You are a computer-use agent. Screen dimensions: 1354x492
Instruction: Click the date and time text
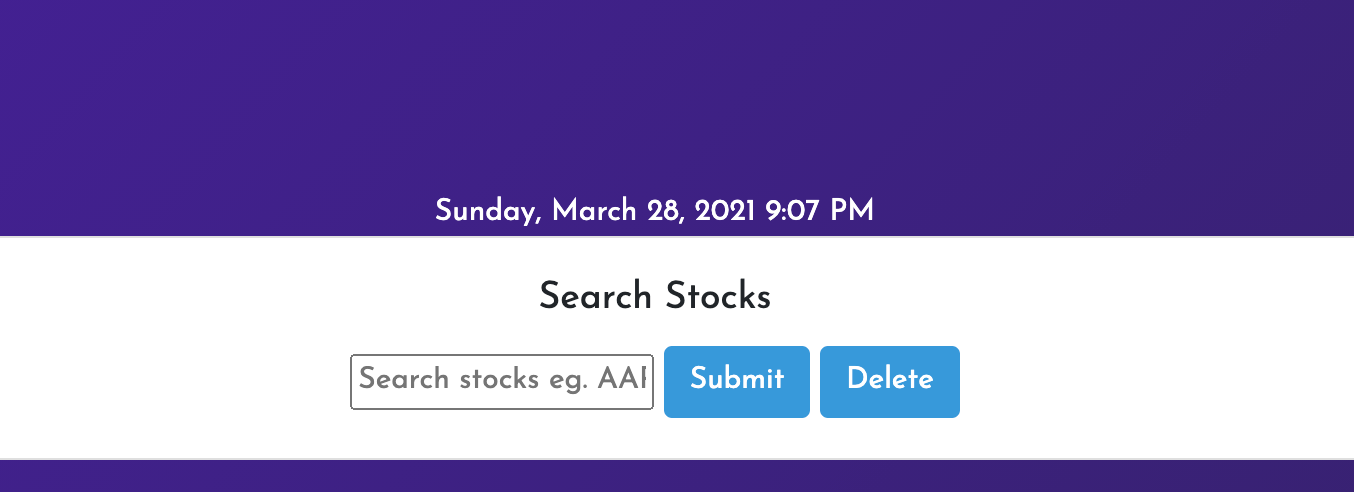tap(654, 211)
